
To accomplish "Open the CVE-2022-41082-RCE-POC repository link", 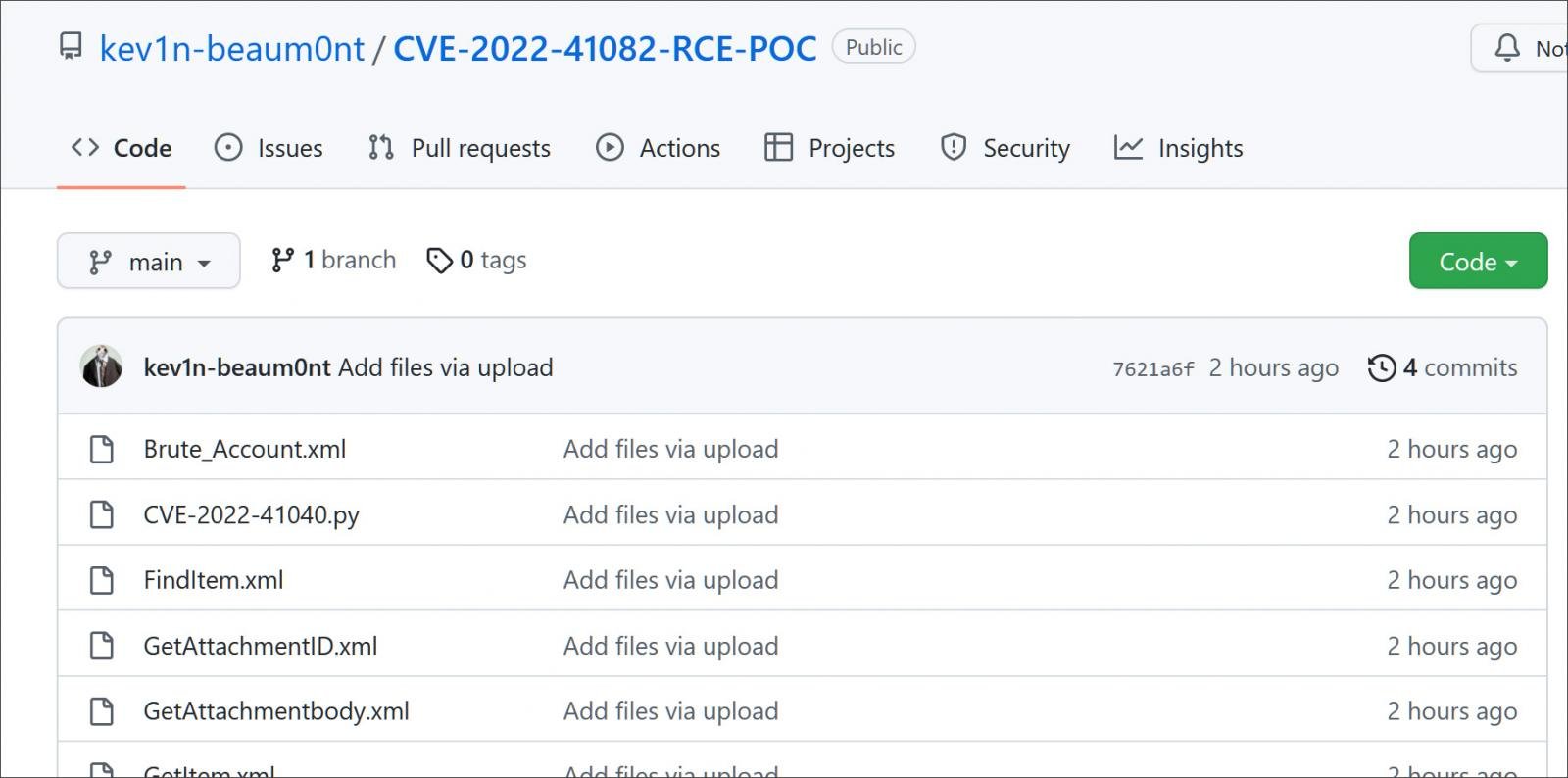I will click(x=605, y=48).
